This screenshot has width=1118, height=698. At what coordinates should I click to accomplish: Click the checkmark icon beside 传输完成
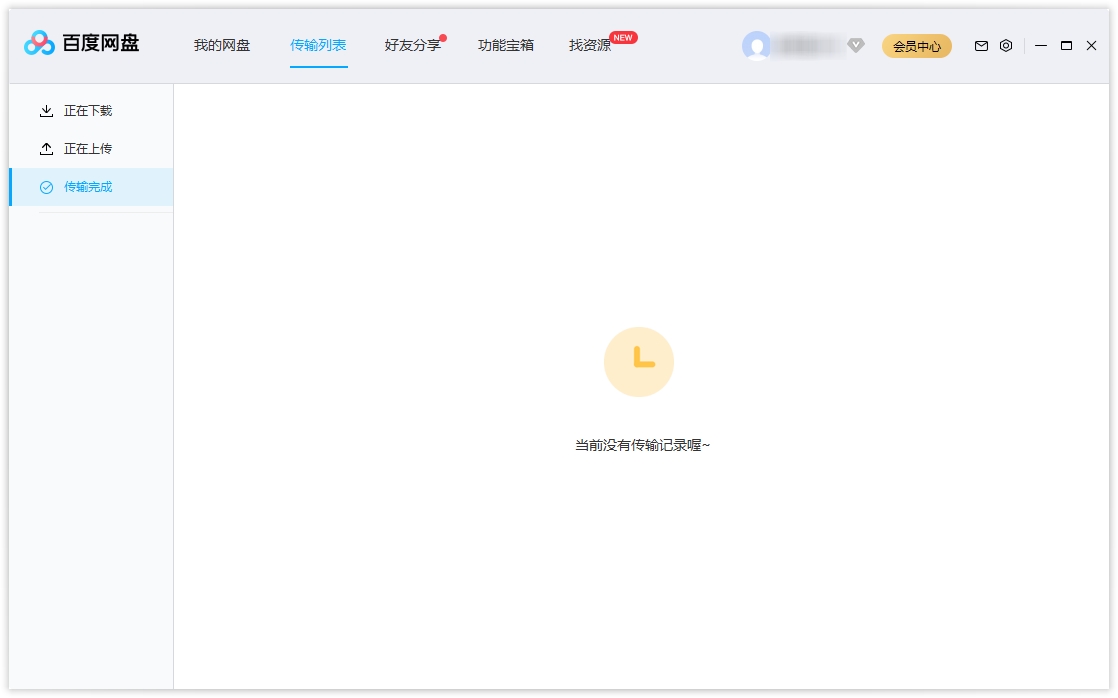47,187
